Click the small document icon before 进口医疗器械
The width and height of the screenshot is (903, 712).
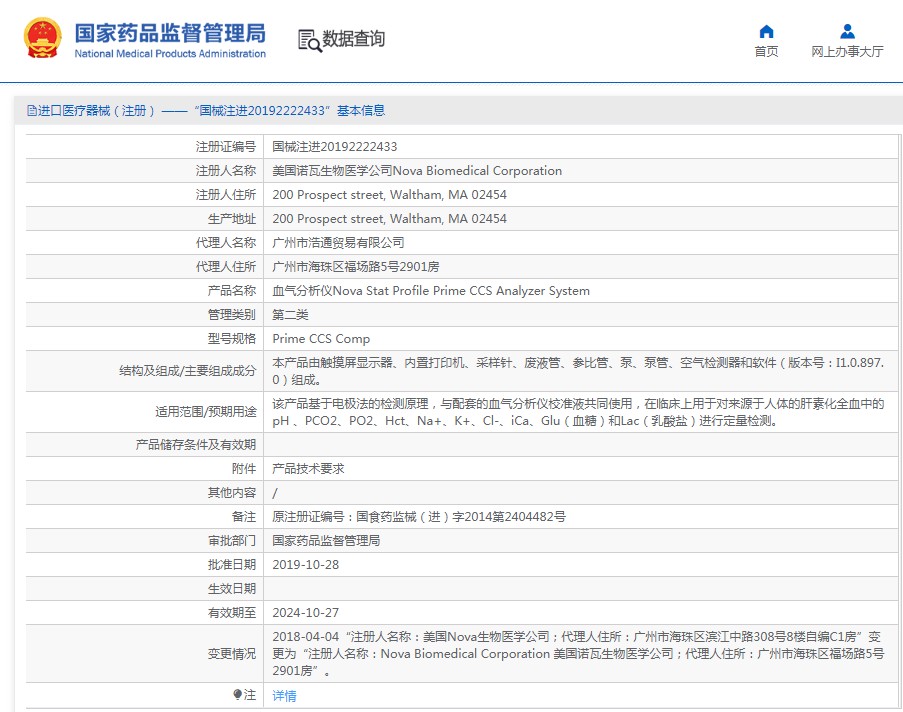[32, 111]
